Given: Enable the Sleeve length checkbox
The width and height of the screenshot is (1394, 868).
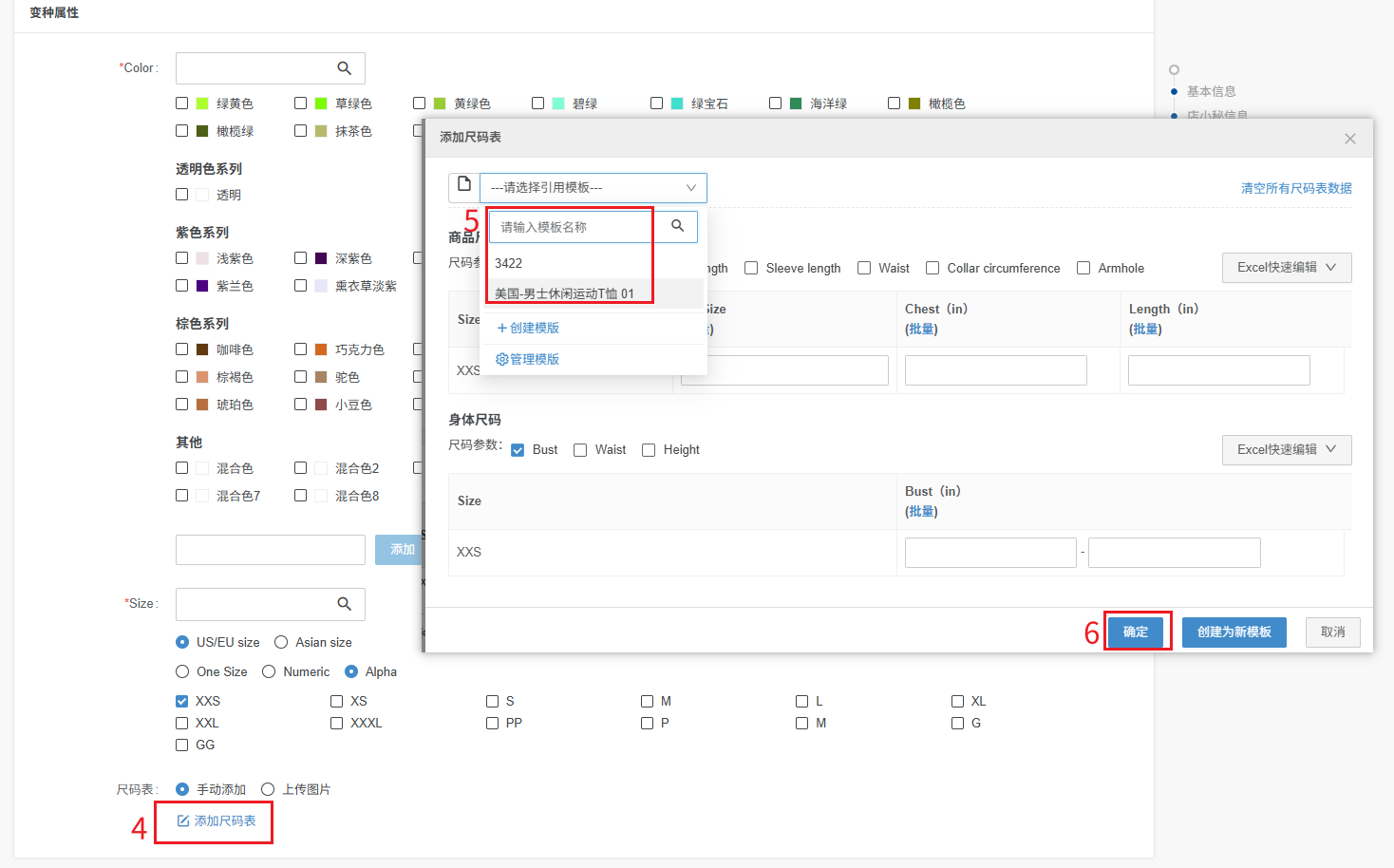Looking at the screenshot, I should pyautogui.click(x=751, y=269).
